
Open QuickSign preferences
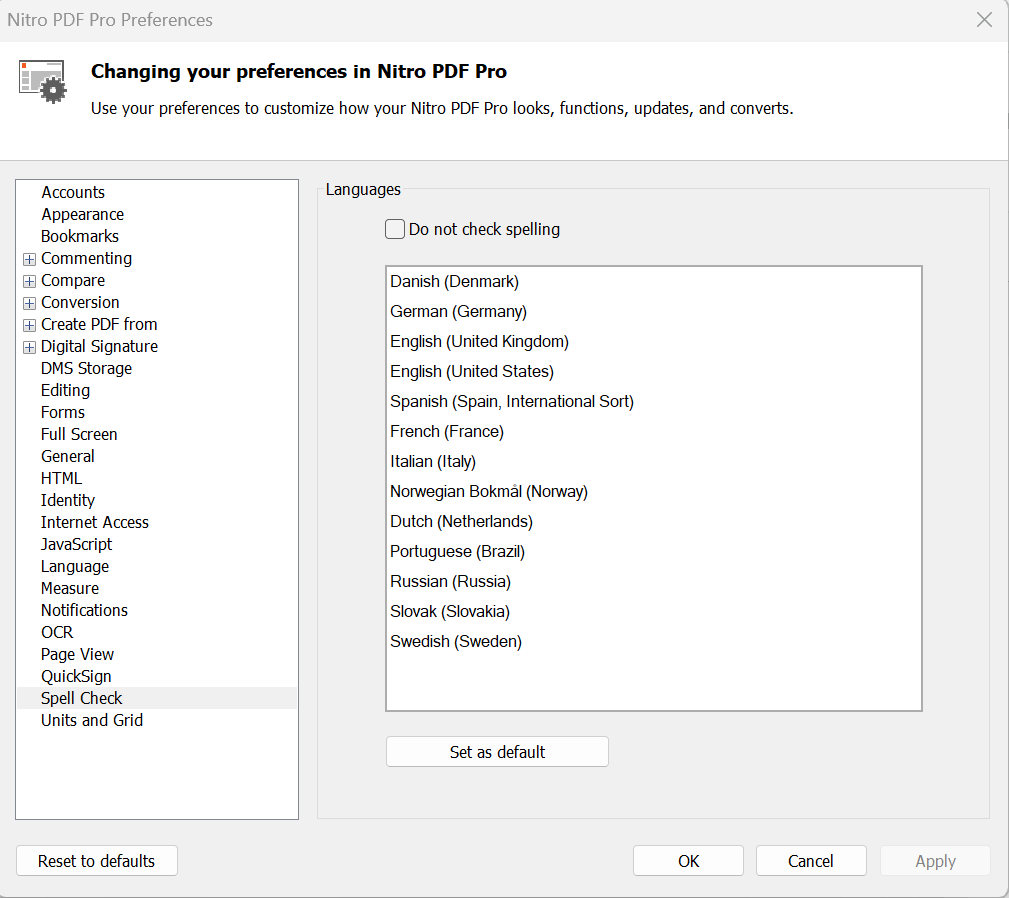tap(76, 676)
